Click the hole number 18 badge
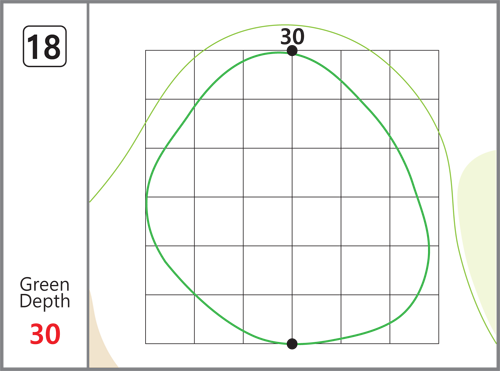This screenshot has width=500, height=371. (45, 46)
